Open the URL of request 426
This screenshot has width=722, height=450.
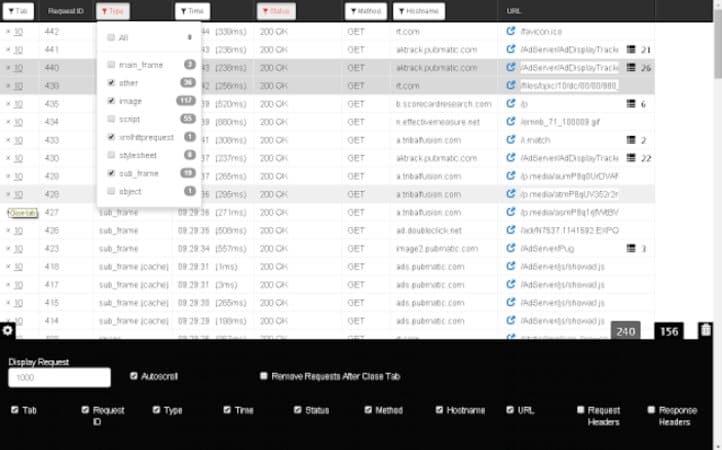click(x=510, y=230)
